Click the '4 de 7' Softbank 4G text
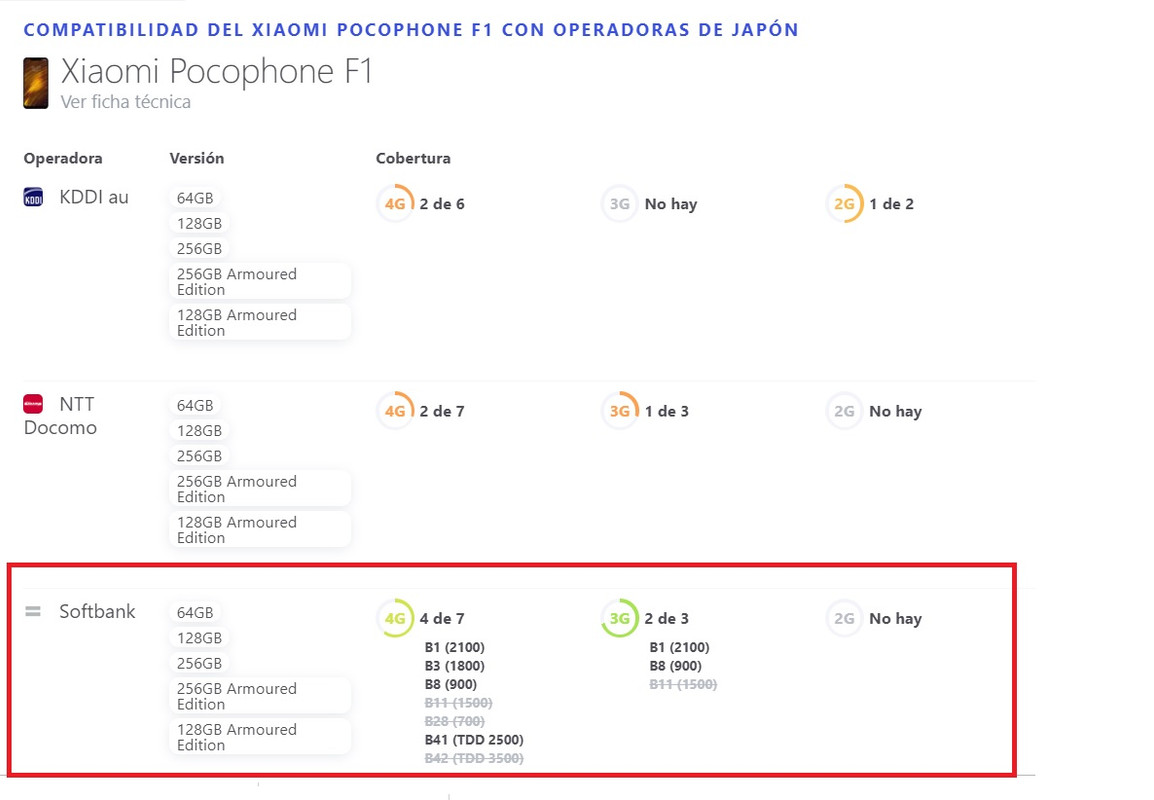This screenshot has width=1154, height=800. pyautogui.click(x=442, y=618)
